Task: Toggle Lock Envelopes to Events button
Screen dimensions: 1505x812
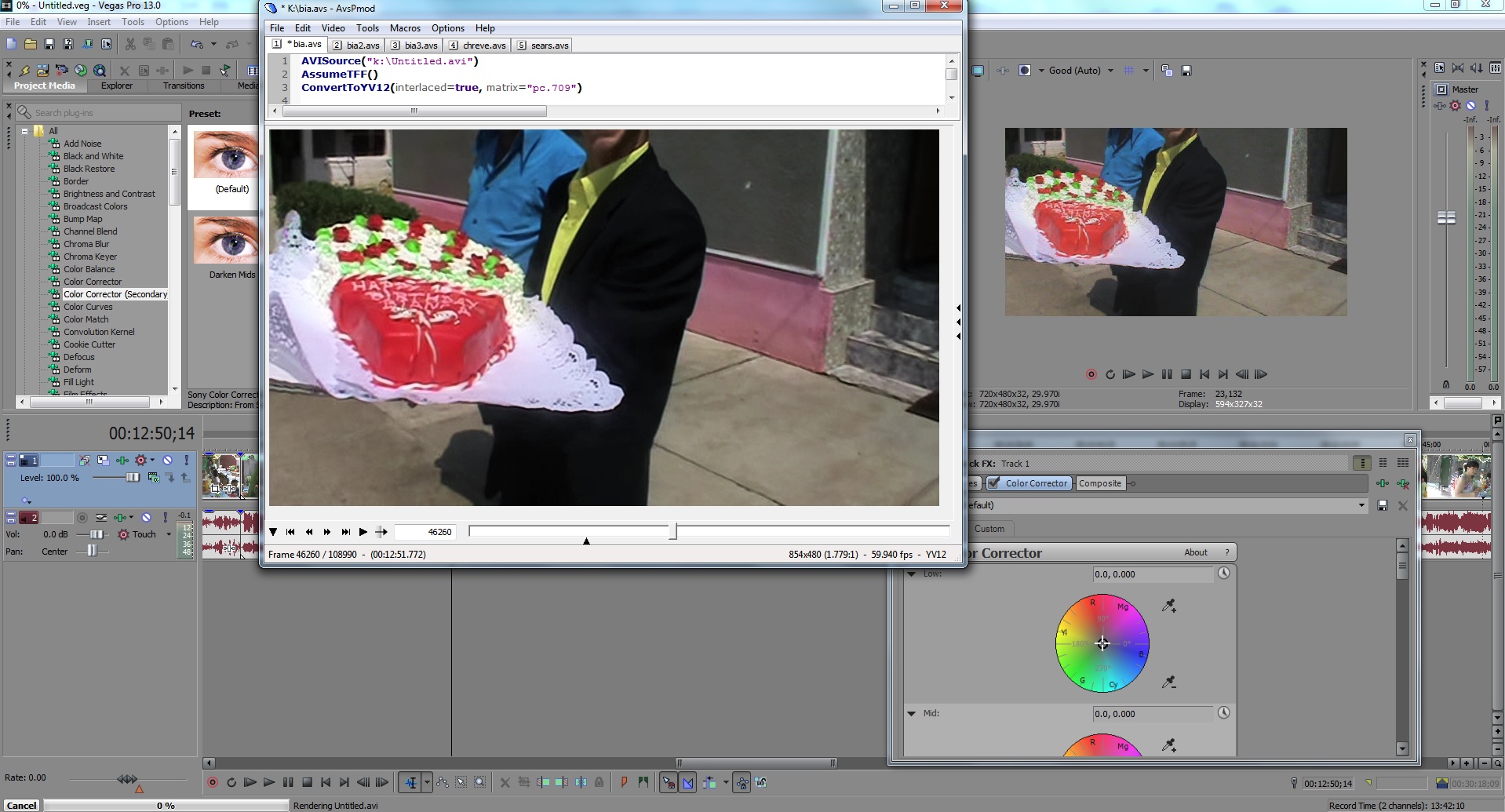Action: click(742, 782)
